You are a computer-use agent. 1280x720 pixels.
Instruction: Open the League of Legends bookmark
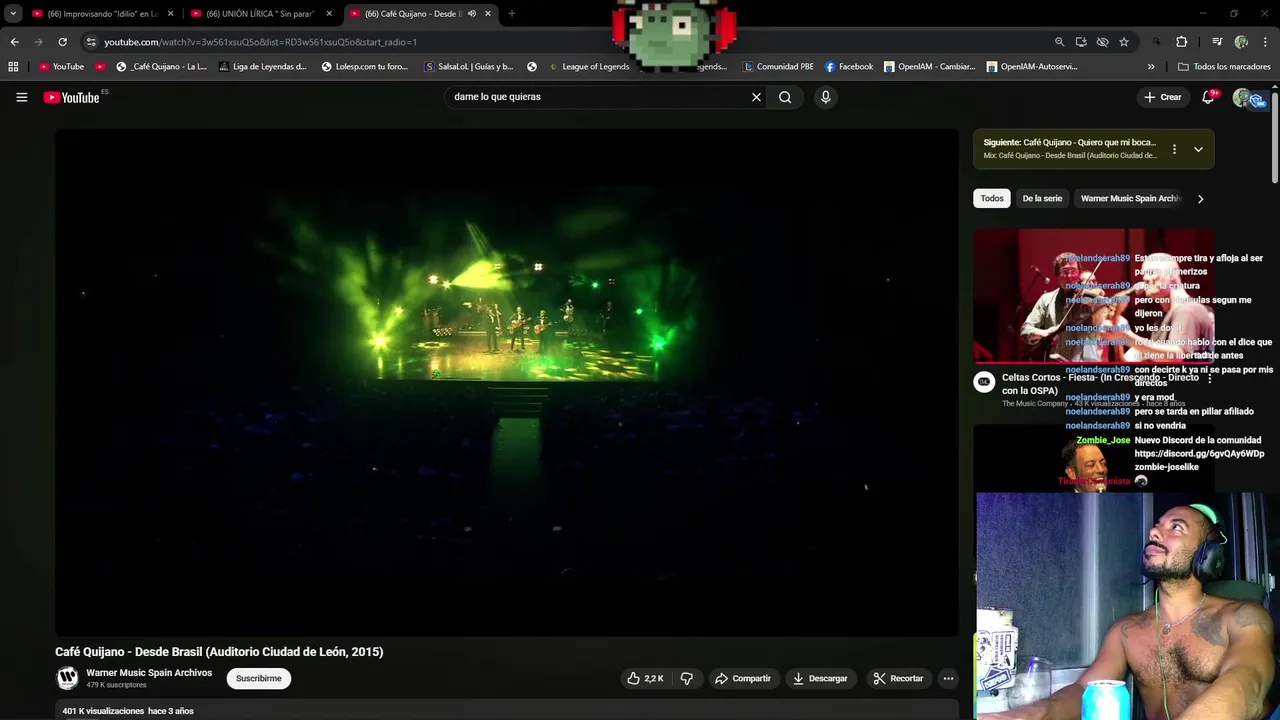point(589,67)
